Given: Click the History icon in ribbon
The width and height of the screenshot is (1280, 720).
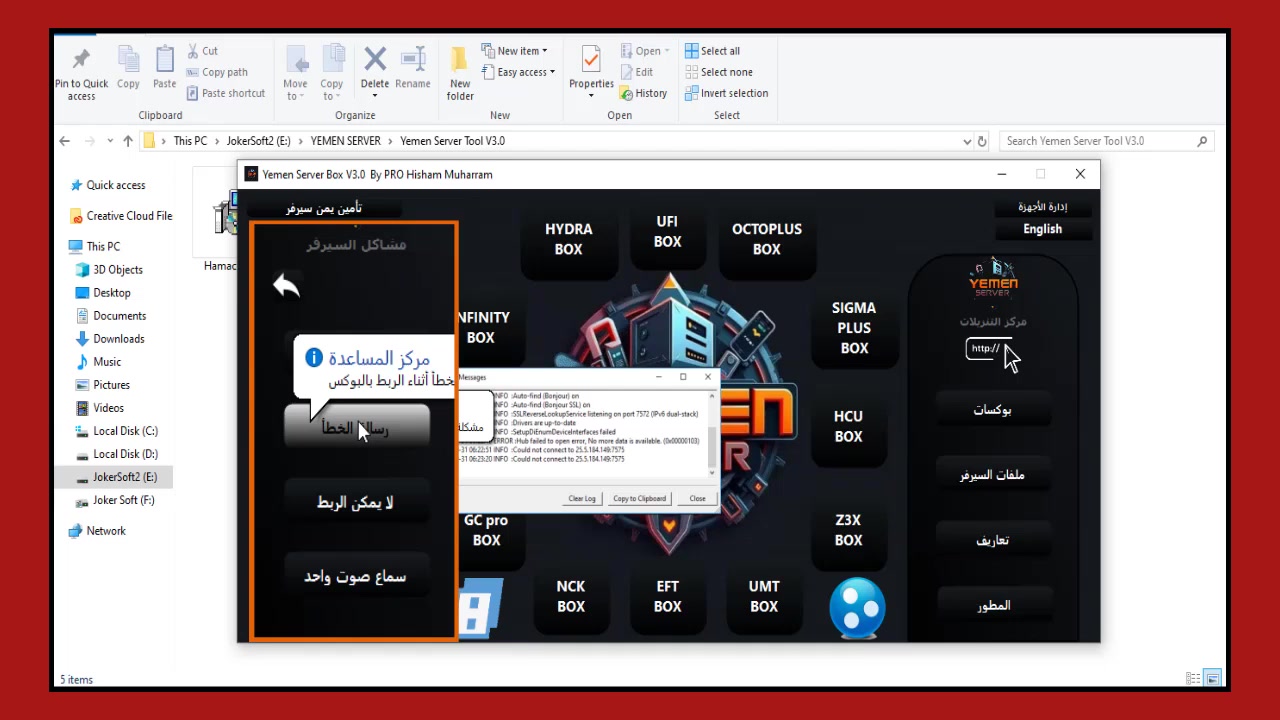Looking at the screenshot, I should click(x=643, y=93).
